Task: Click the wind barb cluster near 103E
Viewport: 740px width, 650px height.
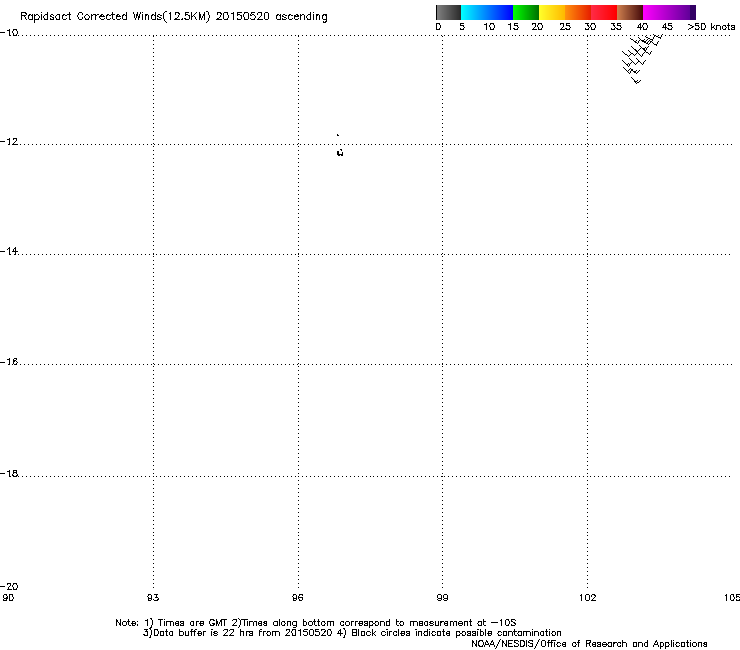Action: click(642, 59)
